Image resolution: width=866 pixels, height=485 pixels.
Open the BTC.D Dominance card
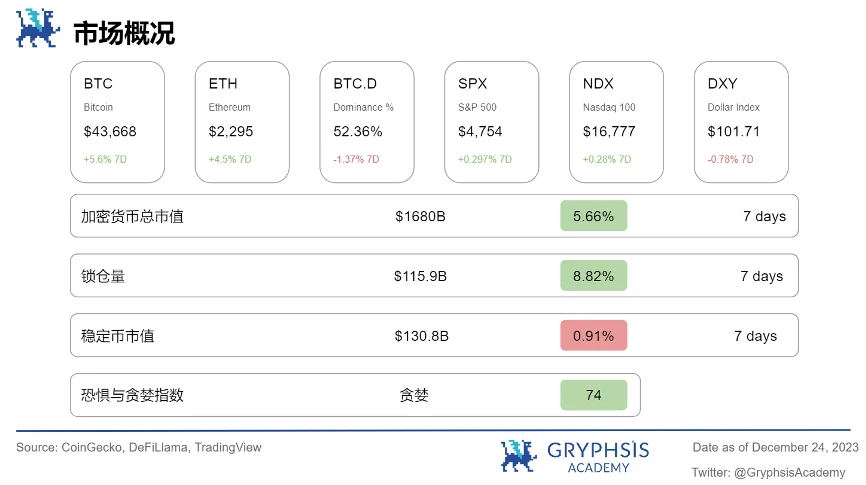366,121
